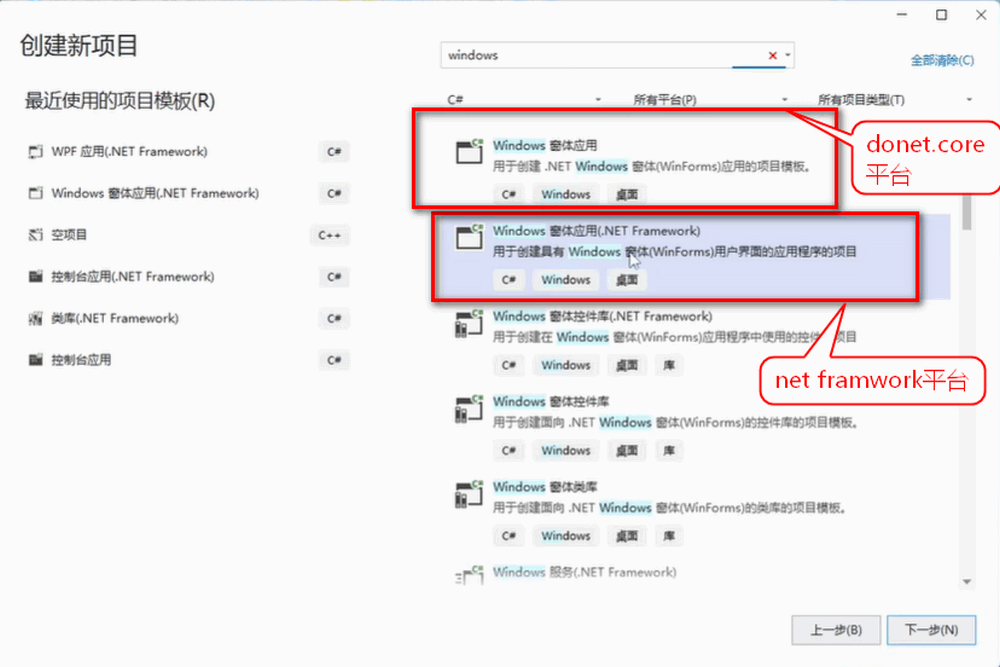The height and width of the screenshot is (667, 1000).
Task: Click the 全部清除(C) link
Action: click(942, 61)
